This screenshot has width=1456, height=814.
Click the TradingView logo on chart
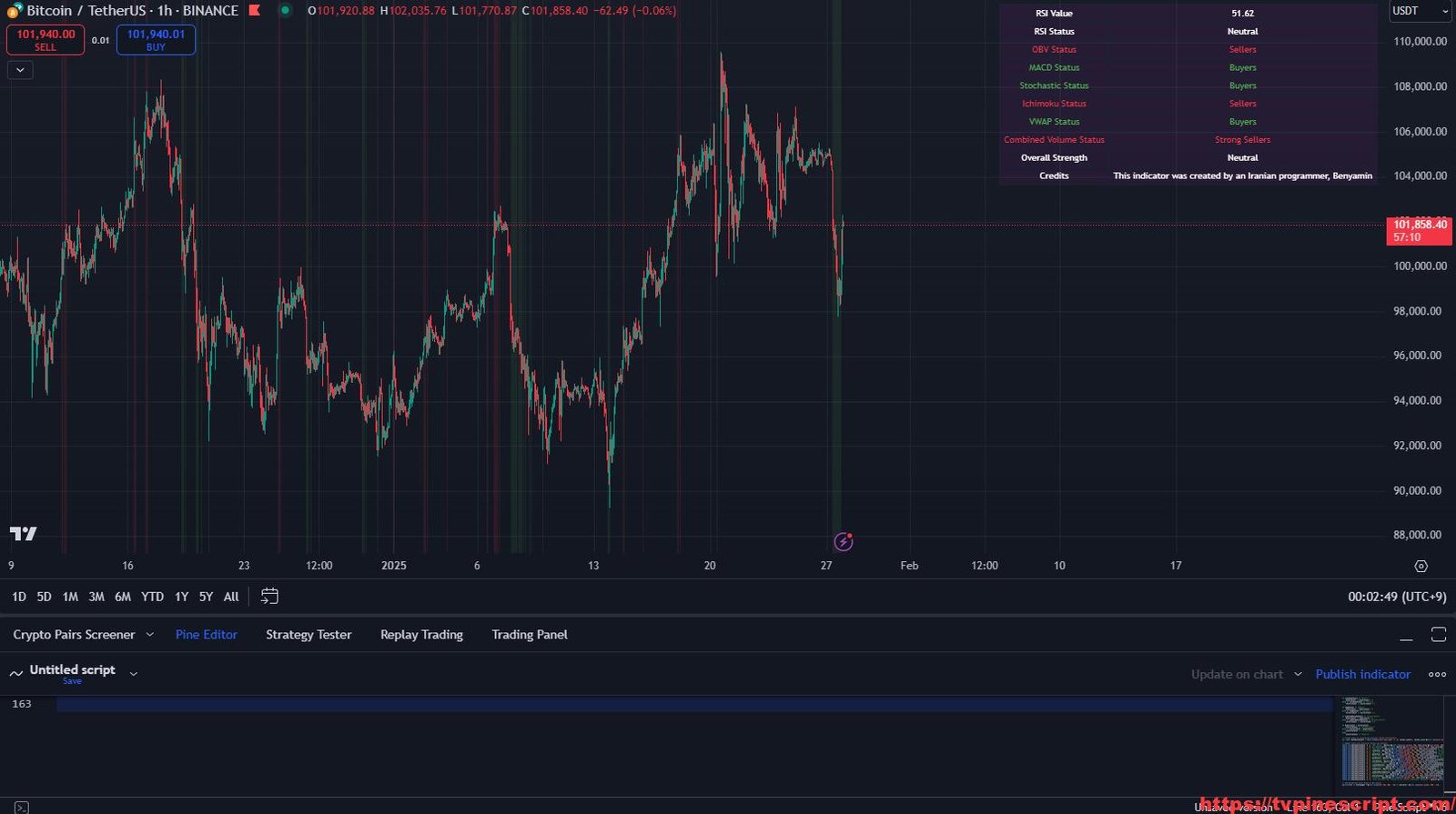click(x=23, y=534)
